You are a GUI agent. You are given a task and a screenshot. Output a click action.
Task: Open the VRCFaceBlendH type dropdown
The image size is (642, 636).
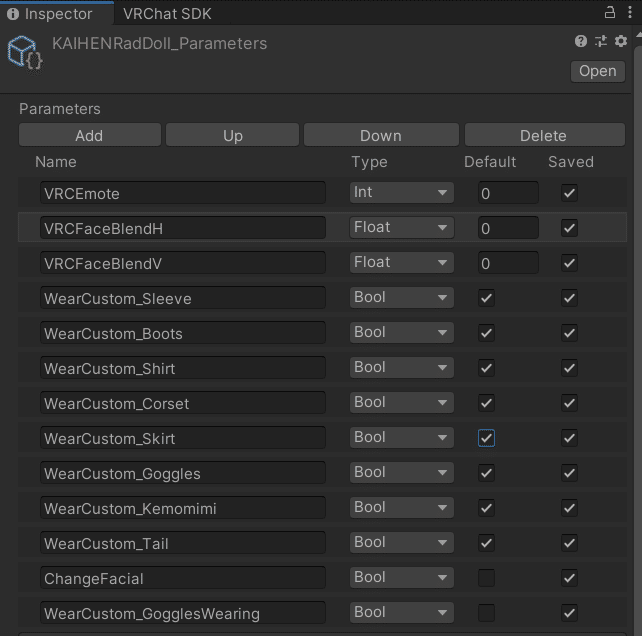coord(401,227)
